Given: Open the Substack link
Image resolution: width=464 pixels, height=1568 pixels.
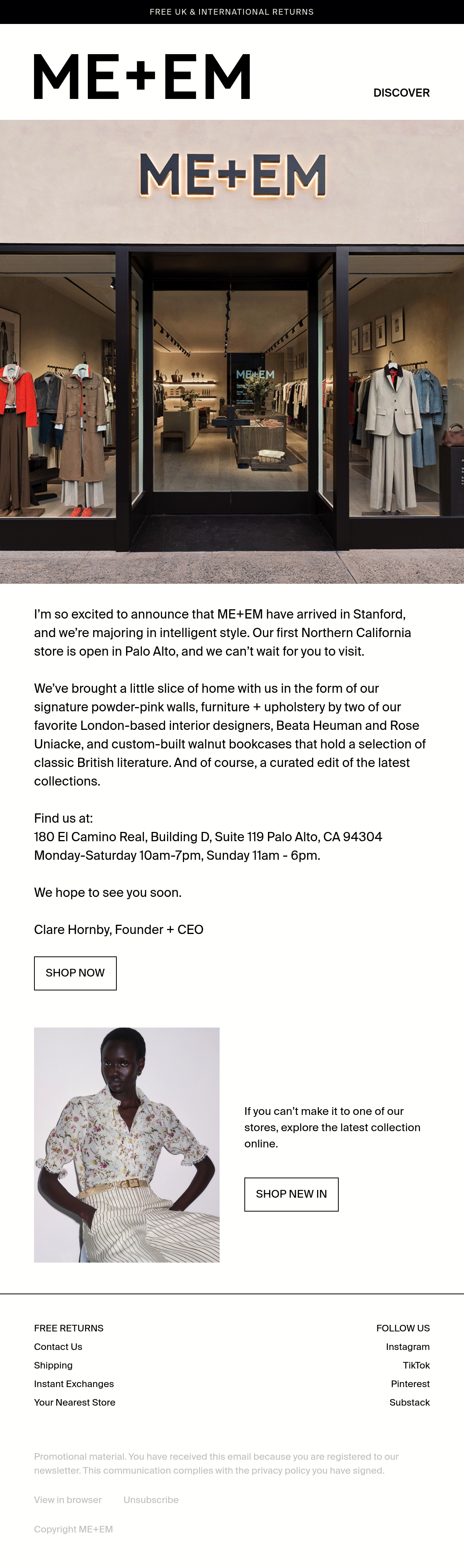Looking at the screenshot, I should (409, 1402).
